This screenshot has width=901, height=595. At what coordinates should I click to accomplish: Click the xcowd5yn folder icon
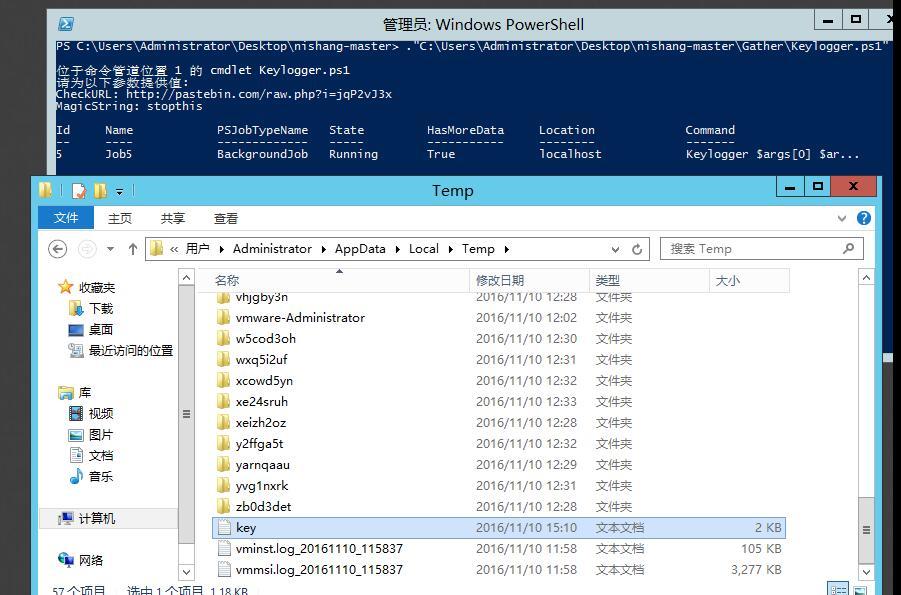pos(224,381)
